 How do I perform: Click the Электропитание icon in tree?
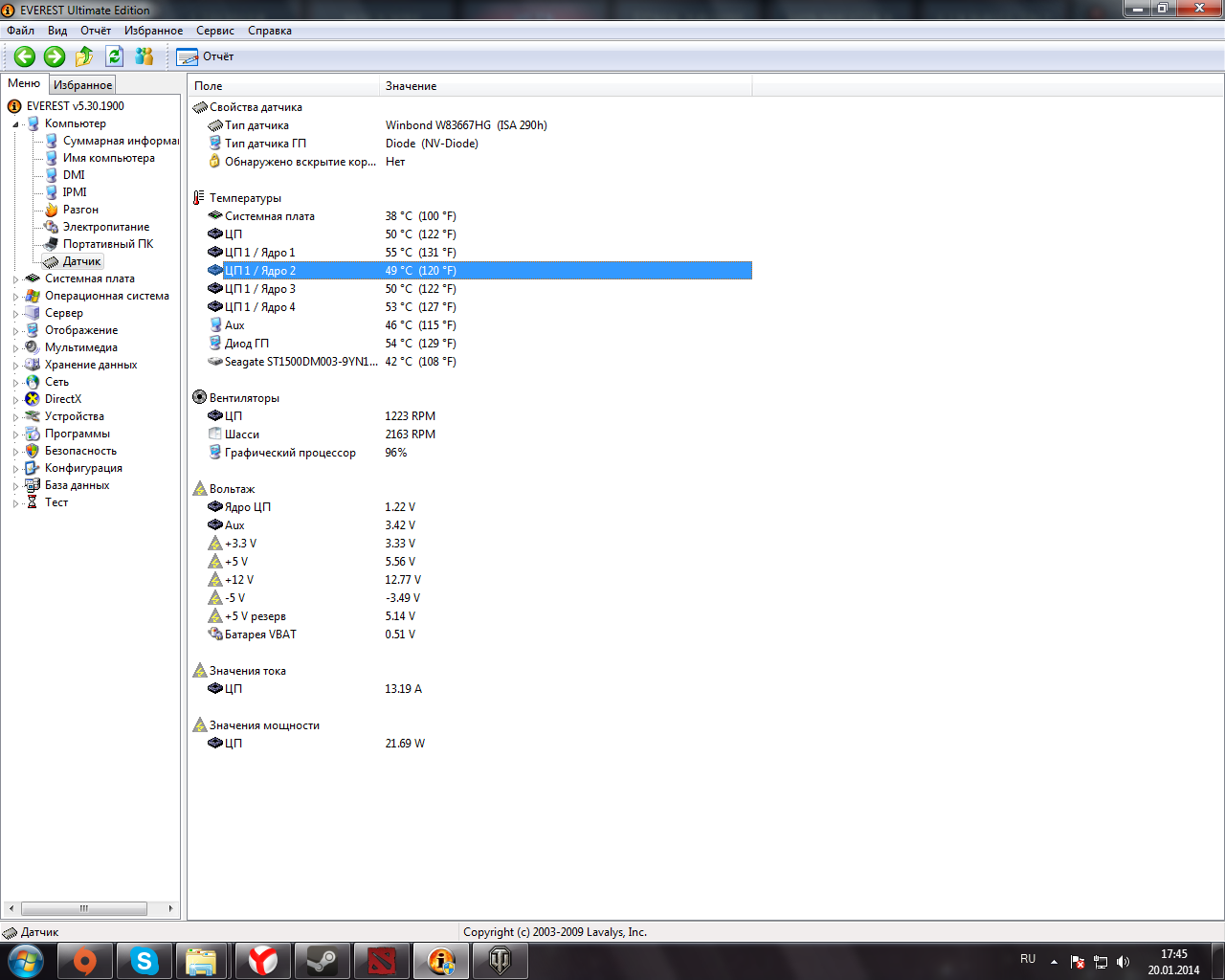click(x=52, y=227)
